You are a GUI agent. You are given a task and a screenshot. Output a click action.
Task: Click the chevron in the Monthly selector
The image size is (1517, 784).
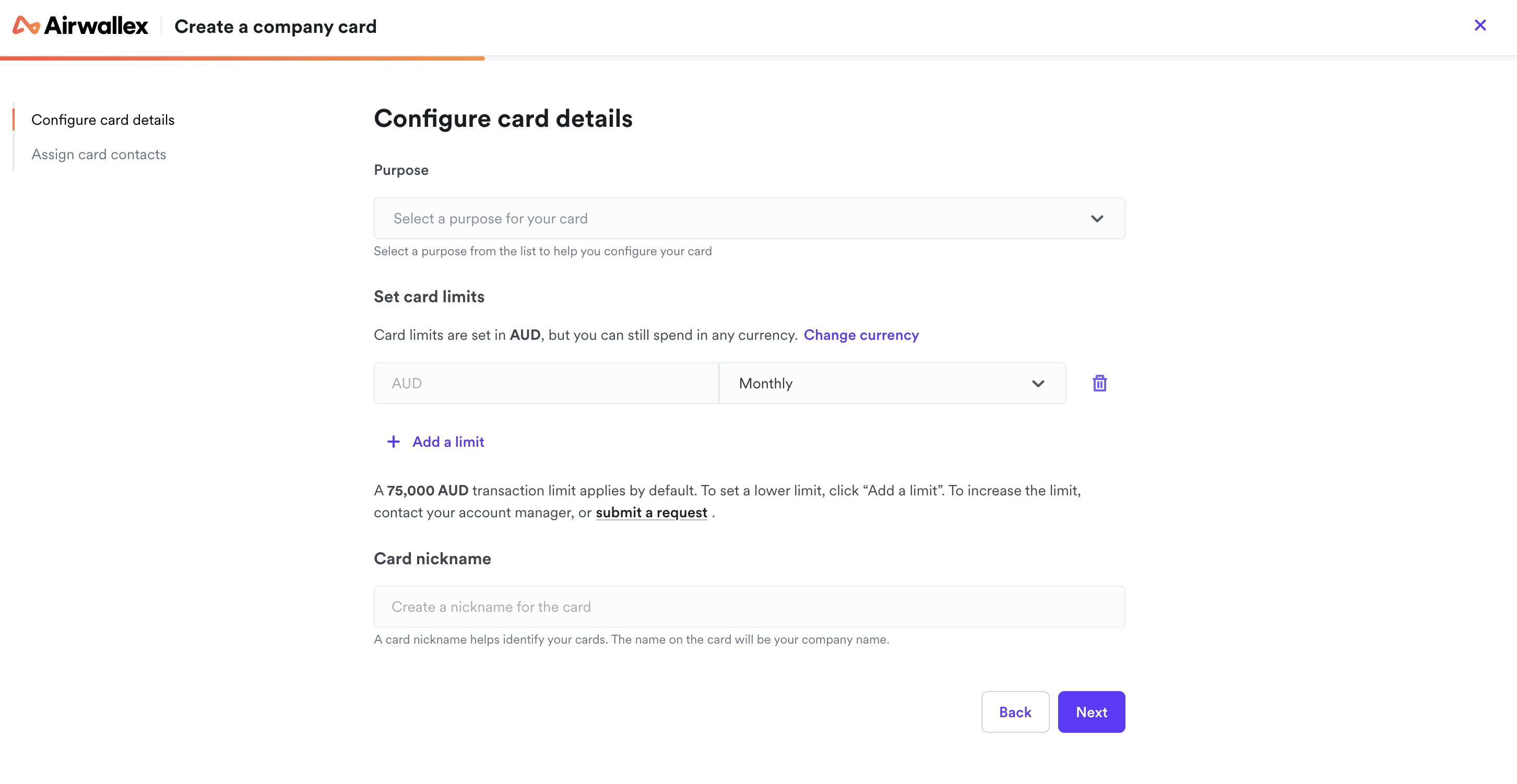click(x=1038, y=384)
